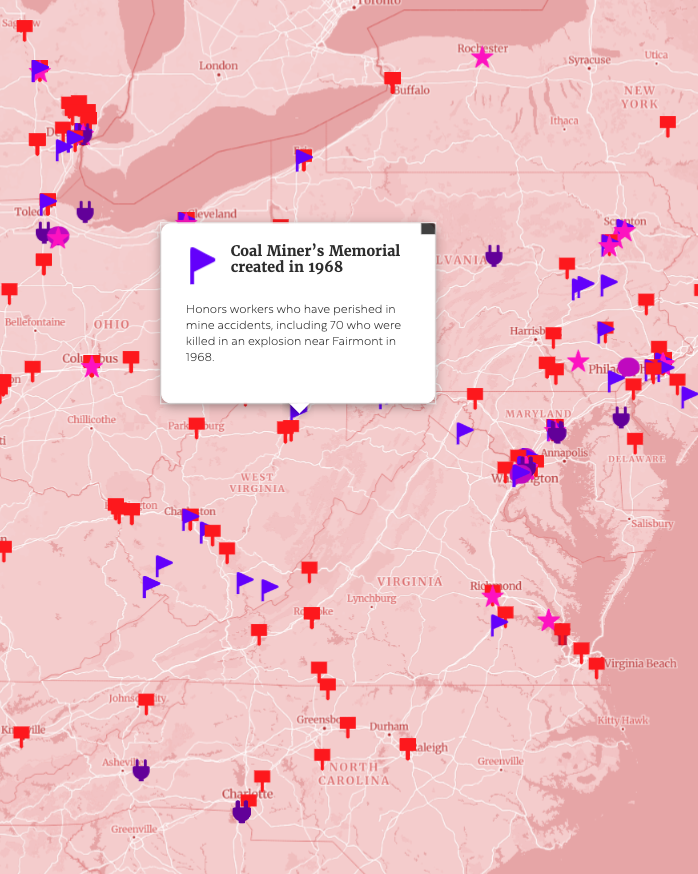The width and height of the screenshot is (698, 874).
Task: Click the West Virginia state label
Action: pos(257,483)
